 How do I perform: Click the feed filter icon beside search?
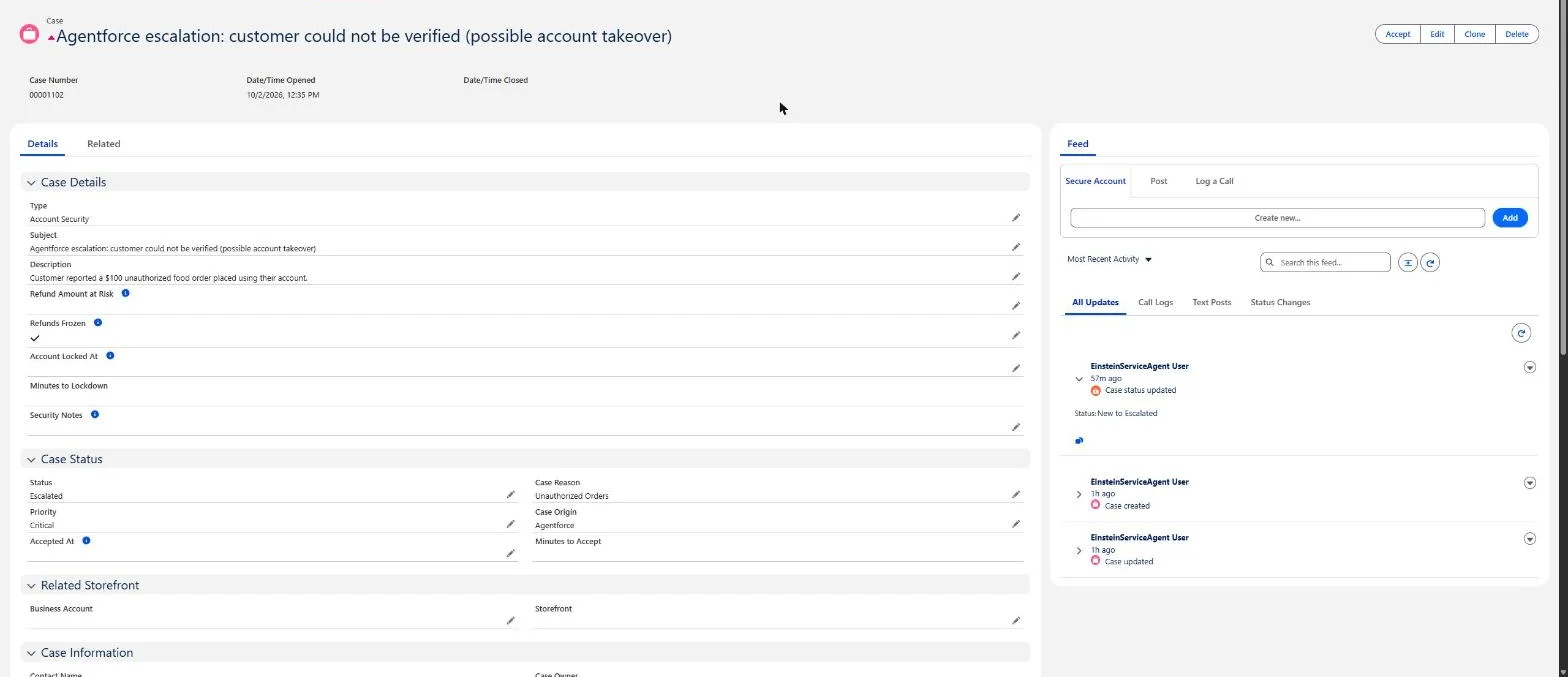[x=1407, y=262]
